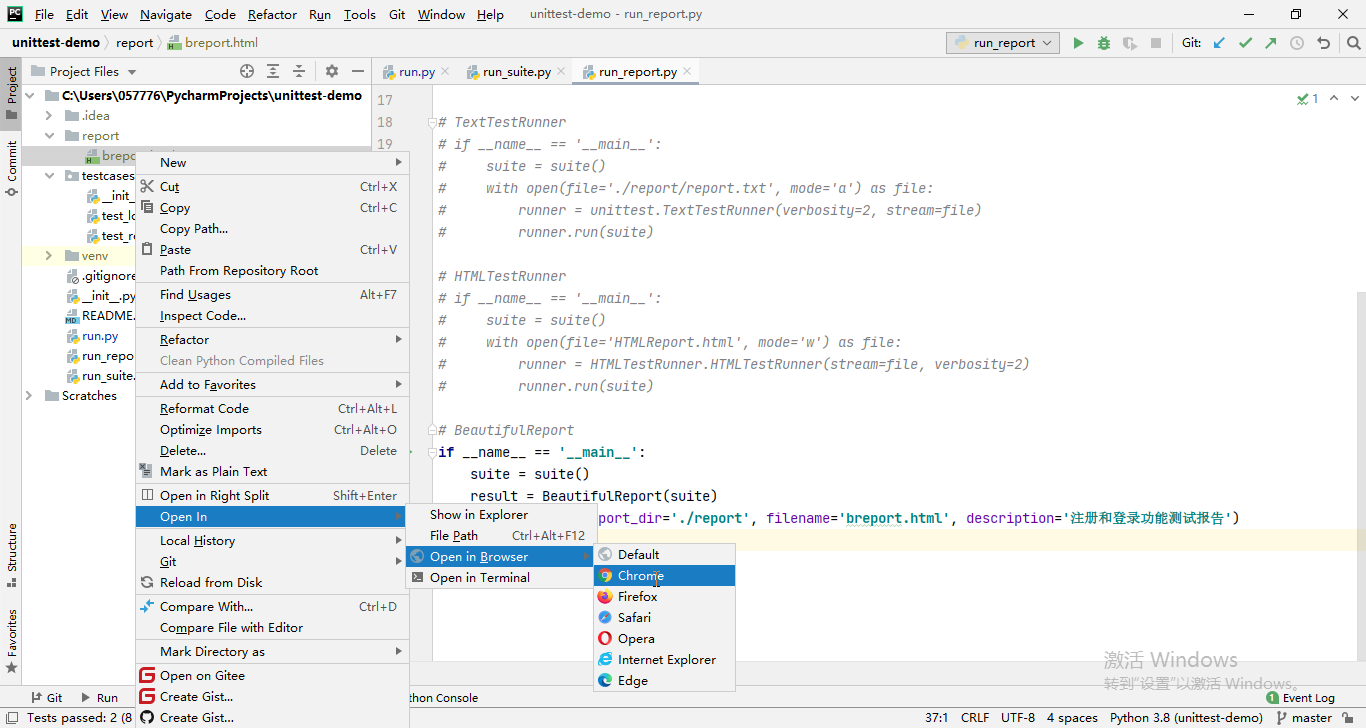Rollback changes icon
This screenshot has width=1366, height=728.
click(1324, 43)
